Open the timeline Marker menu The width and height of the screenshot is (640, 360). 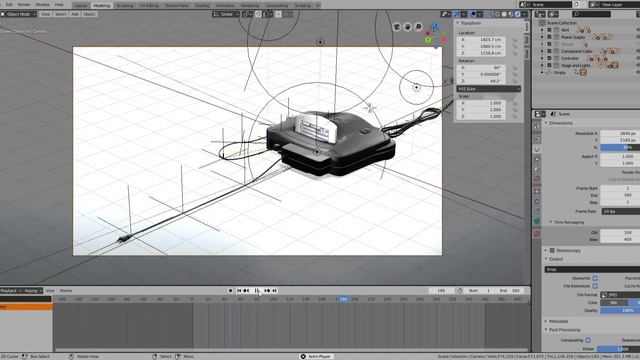pyautogui.click(x=66, y=291)
